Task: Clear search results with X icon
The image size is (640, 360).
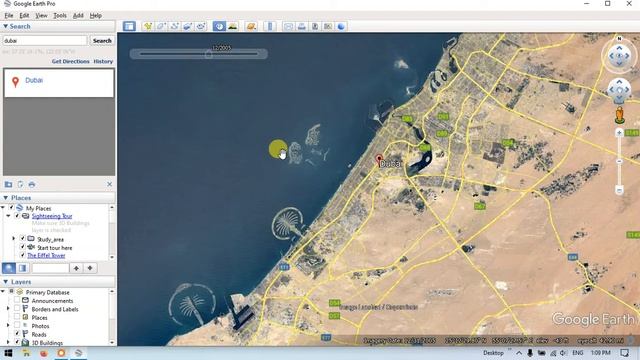Action: (109, 184)
